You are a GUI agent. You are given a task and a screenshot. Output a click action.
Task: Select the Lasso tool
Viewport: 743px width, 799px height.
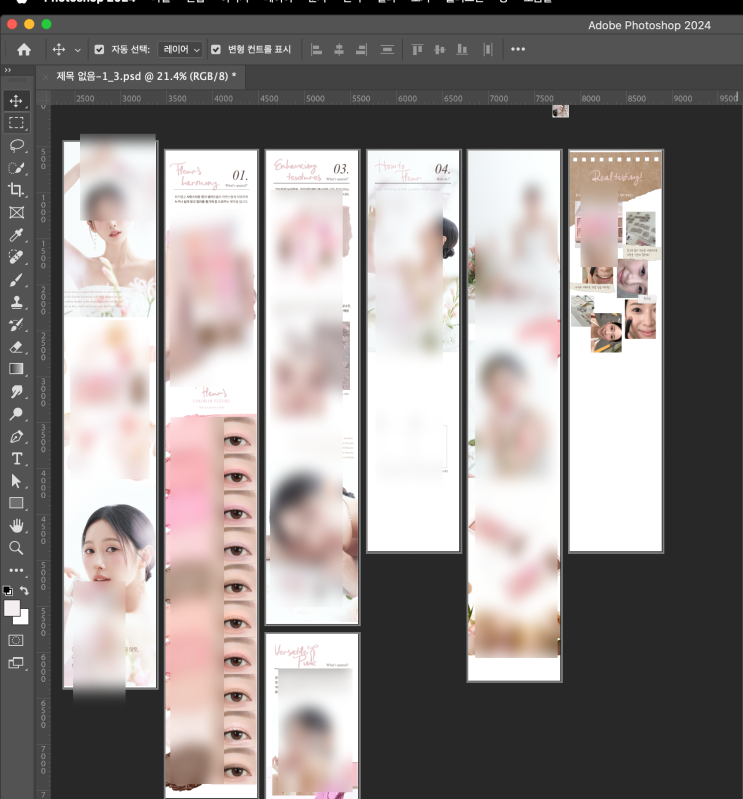coord(16,146)
